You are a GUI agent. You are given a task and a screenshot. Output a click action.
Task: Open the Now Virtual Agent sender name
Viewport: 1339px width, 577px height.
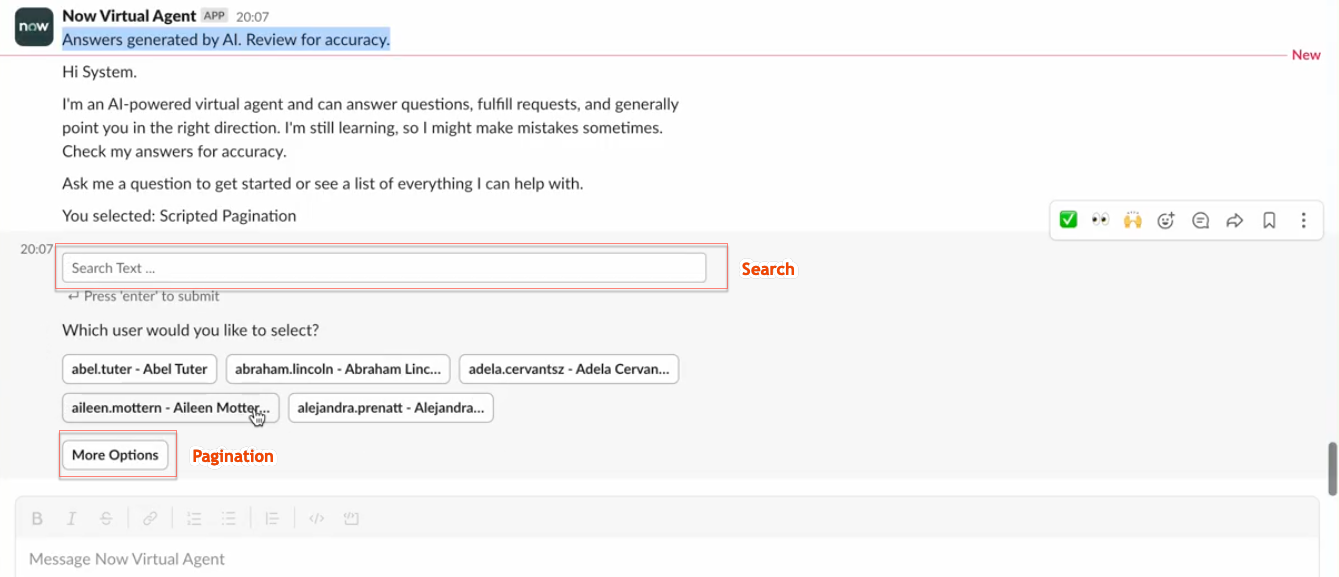tap(129, 16)
